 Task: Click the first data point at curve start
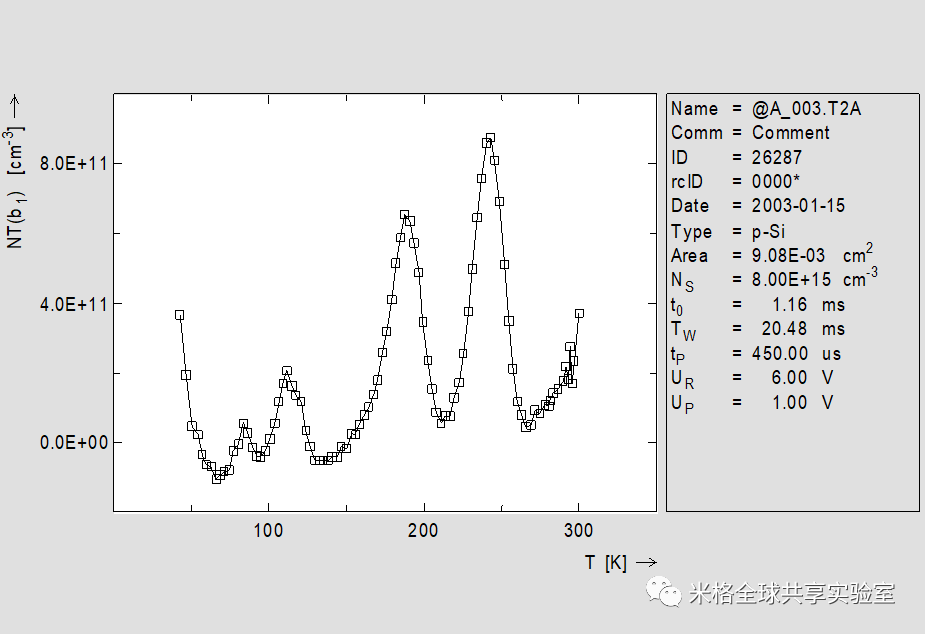tap(179, 315)
